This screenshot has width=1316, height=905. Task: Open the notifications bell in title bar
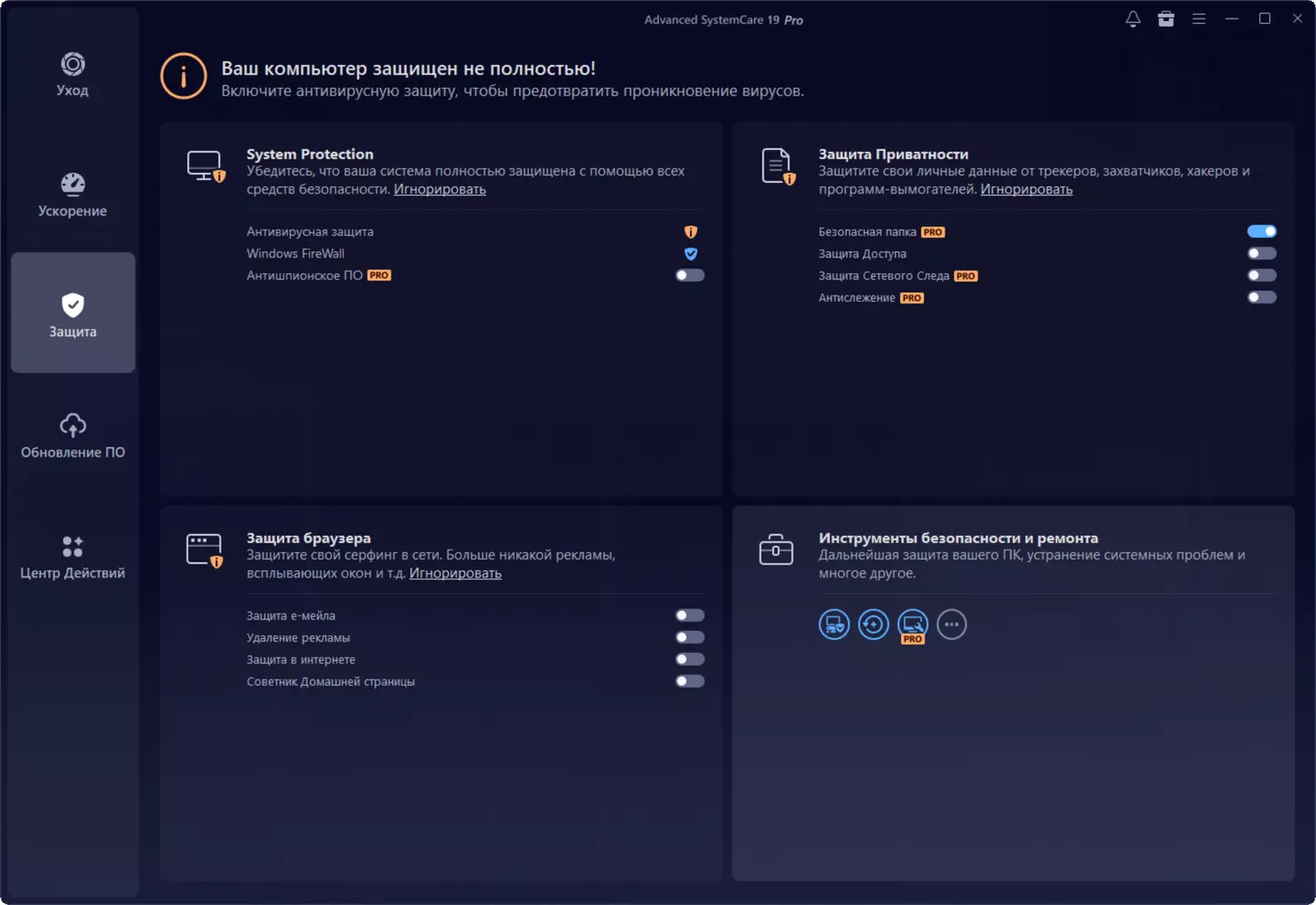1132,19
